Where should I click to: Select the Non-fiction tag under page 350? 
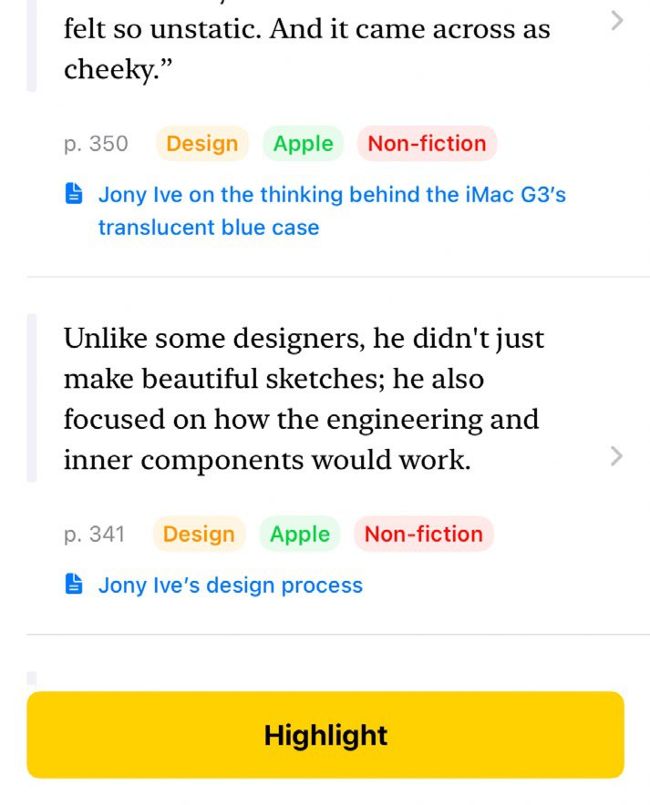(x=426, y=143)
